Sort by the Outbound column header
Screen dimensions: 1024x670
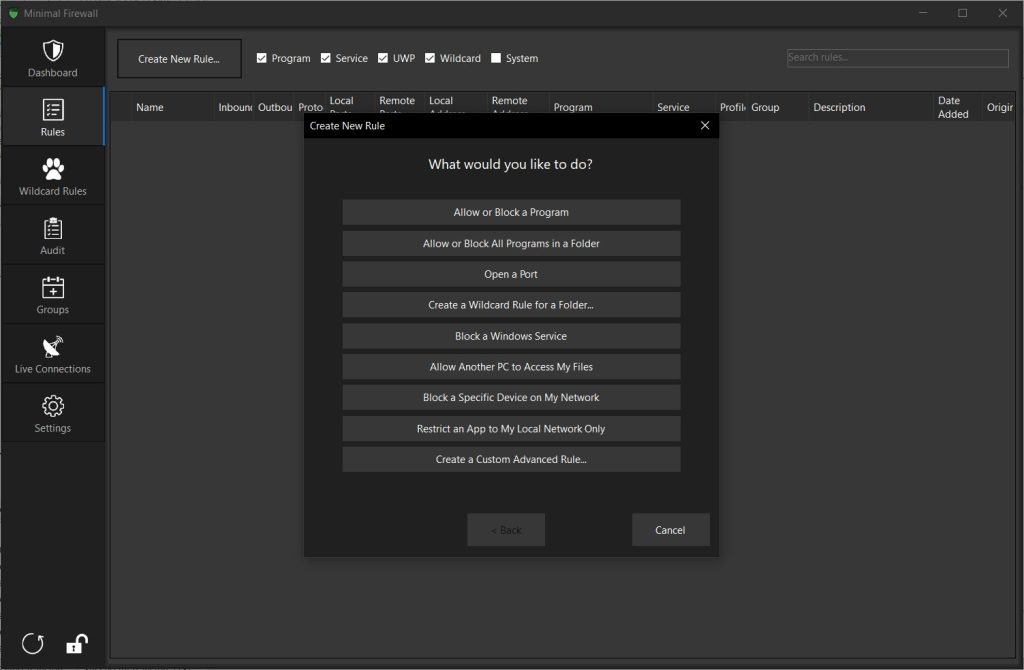click(x=274, y=107)
